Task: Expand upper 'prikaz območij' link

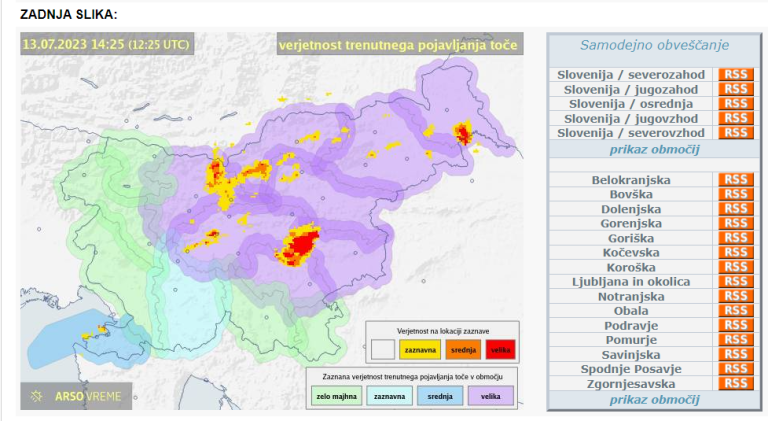Action: click(x=654, y=149)
